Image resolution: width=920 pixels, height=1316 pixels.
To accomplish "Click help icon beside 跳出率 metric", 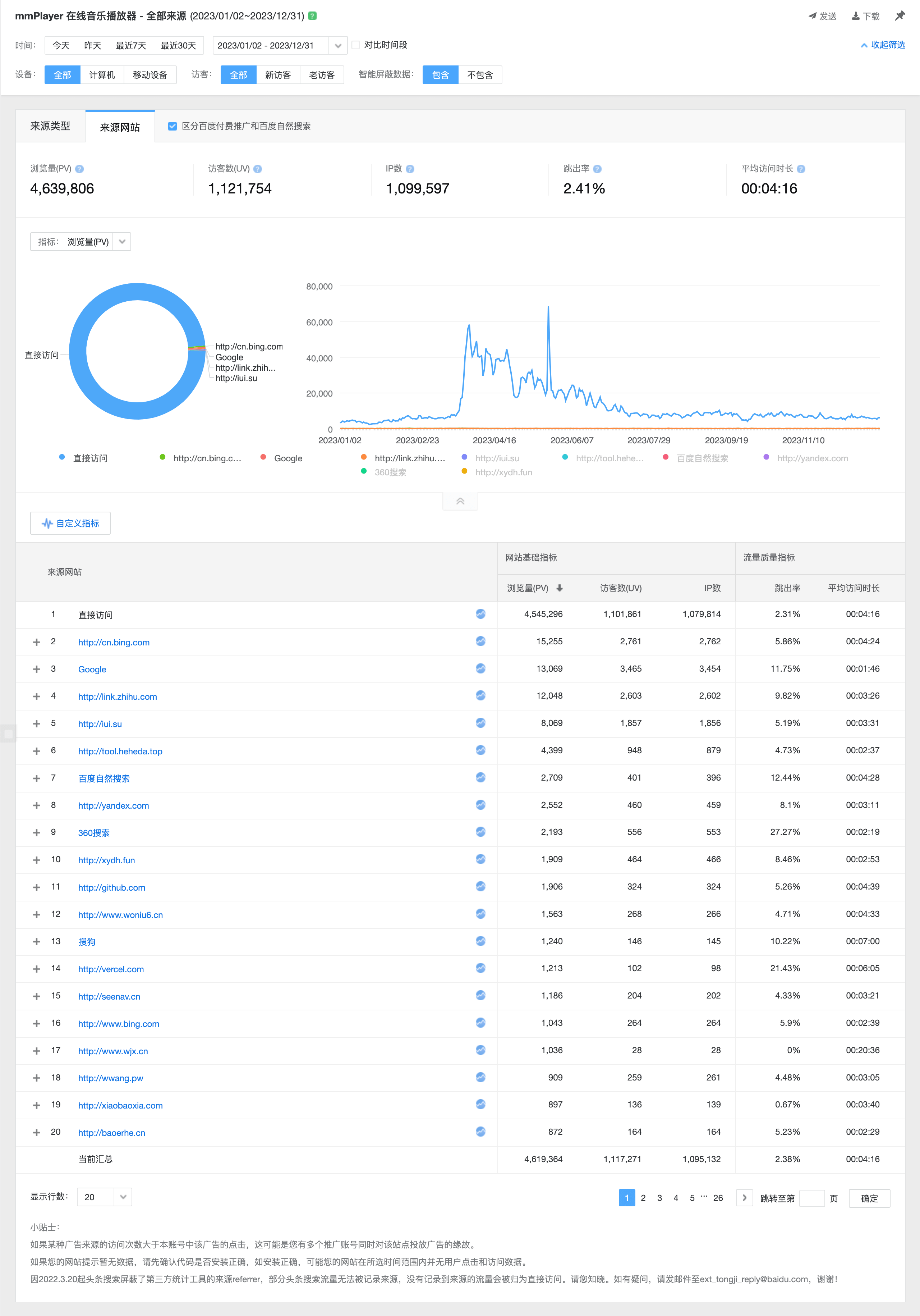I will [x=597, y=169].
